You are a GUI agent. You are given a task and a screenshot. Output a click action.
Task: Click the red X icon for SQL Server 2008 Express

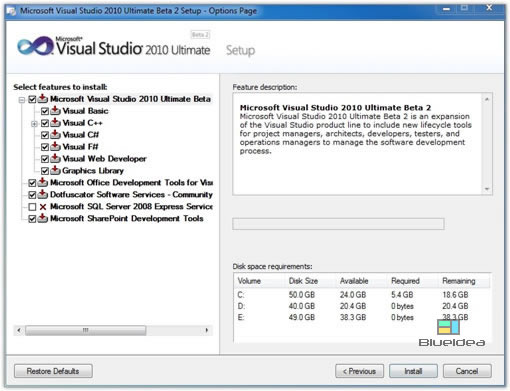(x=43, y=207)
